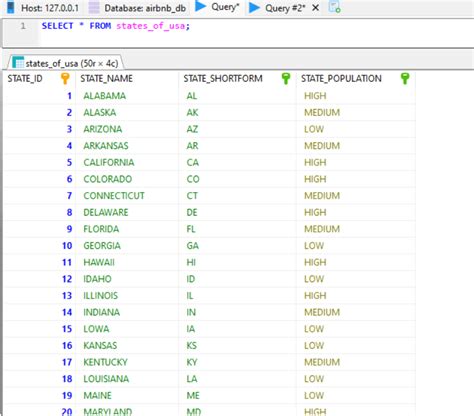Screen dimensions: 474x416
Task: Select the KENTUCKY cell
Action: pos(105,362)
